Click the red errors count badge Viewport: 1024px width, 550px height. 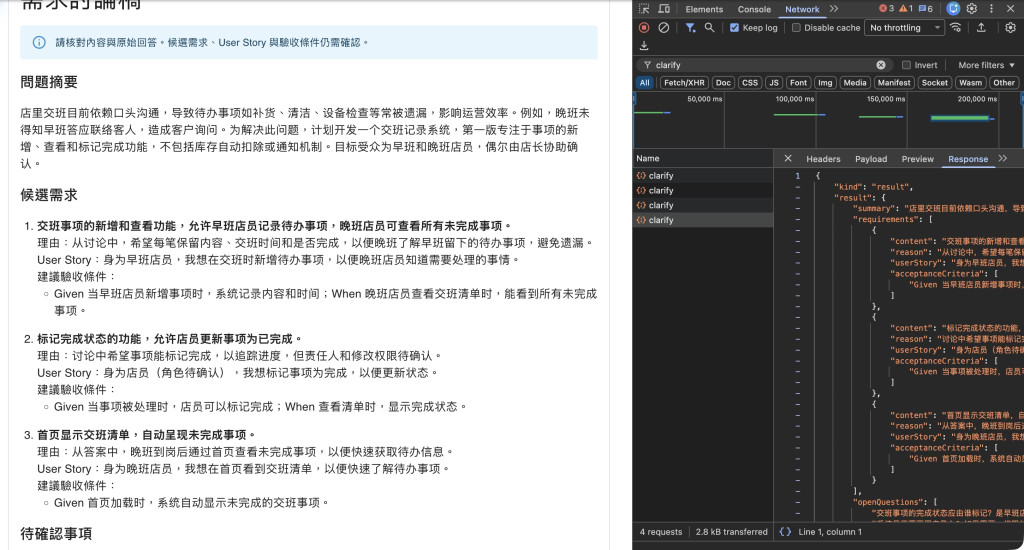[886, 8]
